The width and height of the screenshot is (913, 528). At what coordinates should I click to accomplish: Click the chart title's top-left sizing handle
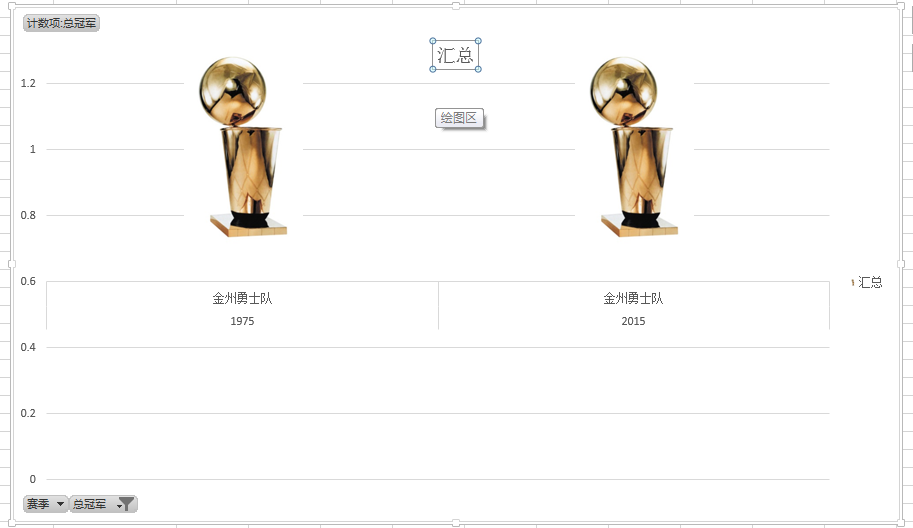(x=433, y=41)
